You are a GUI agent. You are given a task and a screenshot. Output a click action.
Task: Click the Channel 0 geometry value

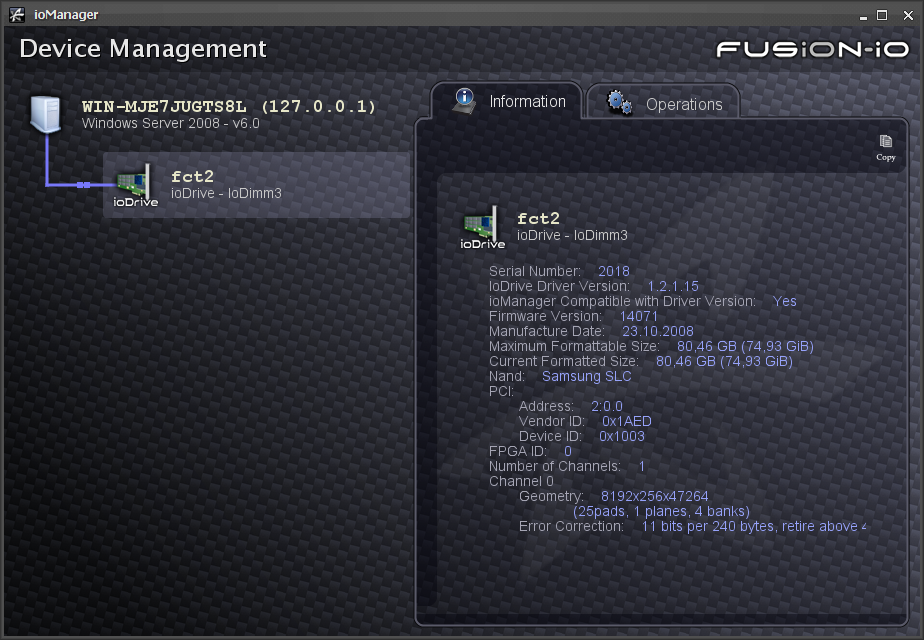653,496
